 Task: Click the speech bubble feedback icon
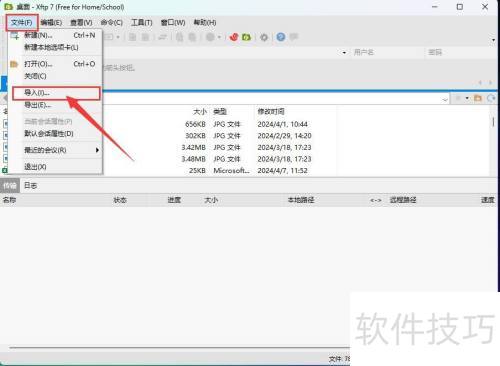293,37
